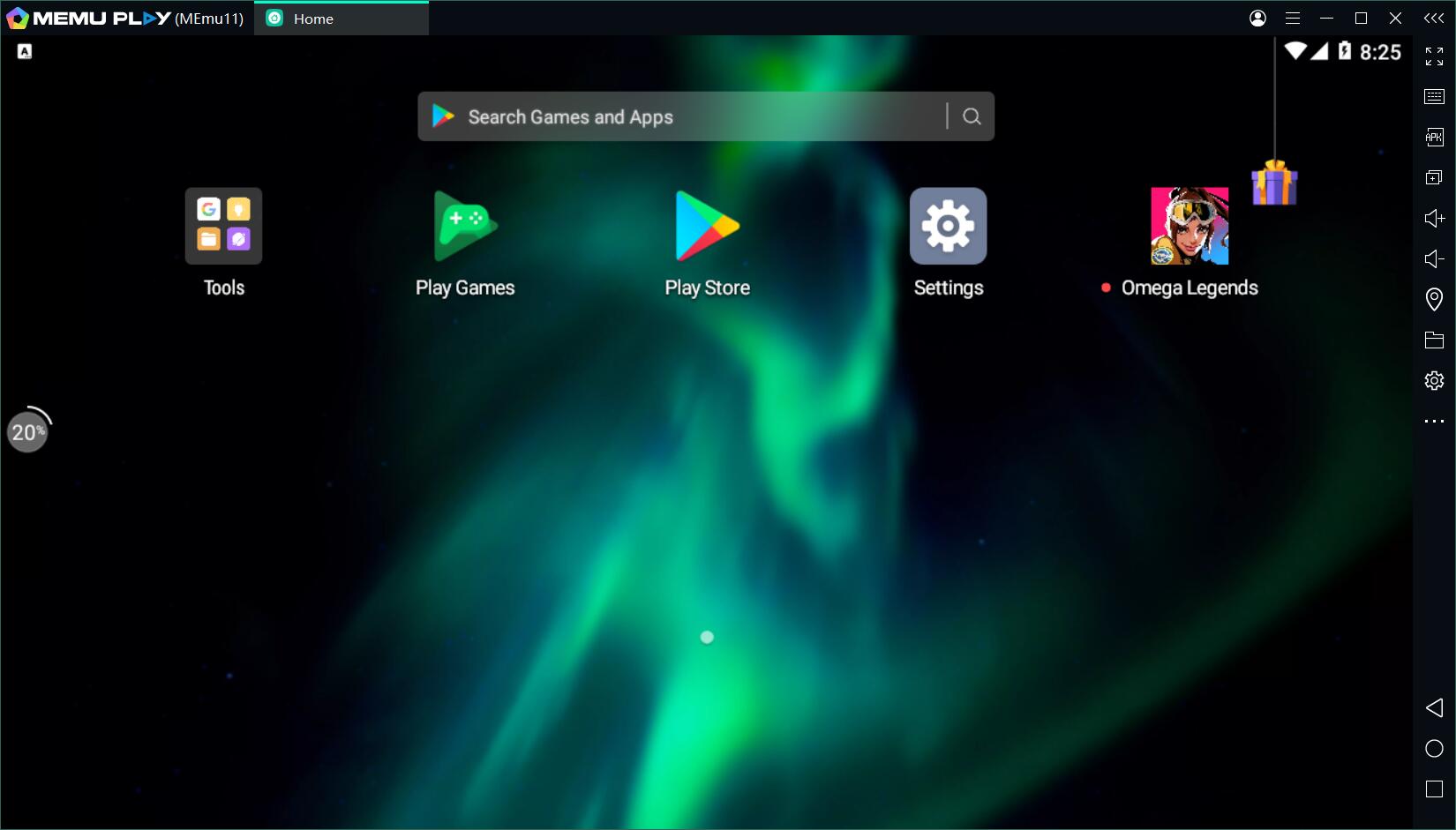Open emulator settings gear in sidebar
The image size is (1456, 830).
point(1434,380)
